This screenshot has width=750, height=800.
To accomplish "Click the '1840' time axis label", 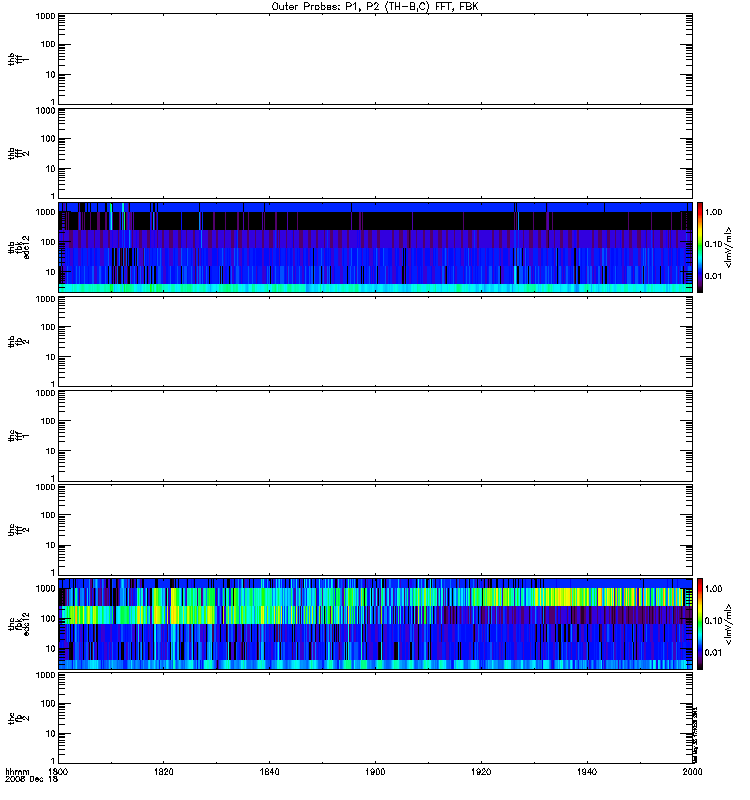I will click(x=269, y=771).
